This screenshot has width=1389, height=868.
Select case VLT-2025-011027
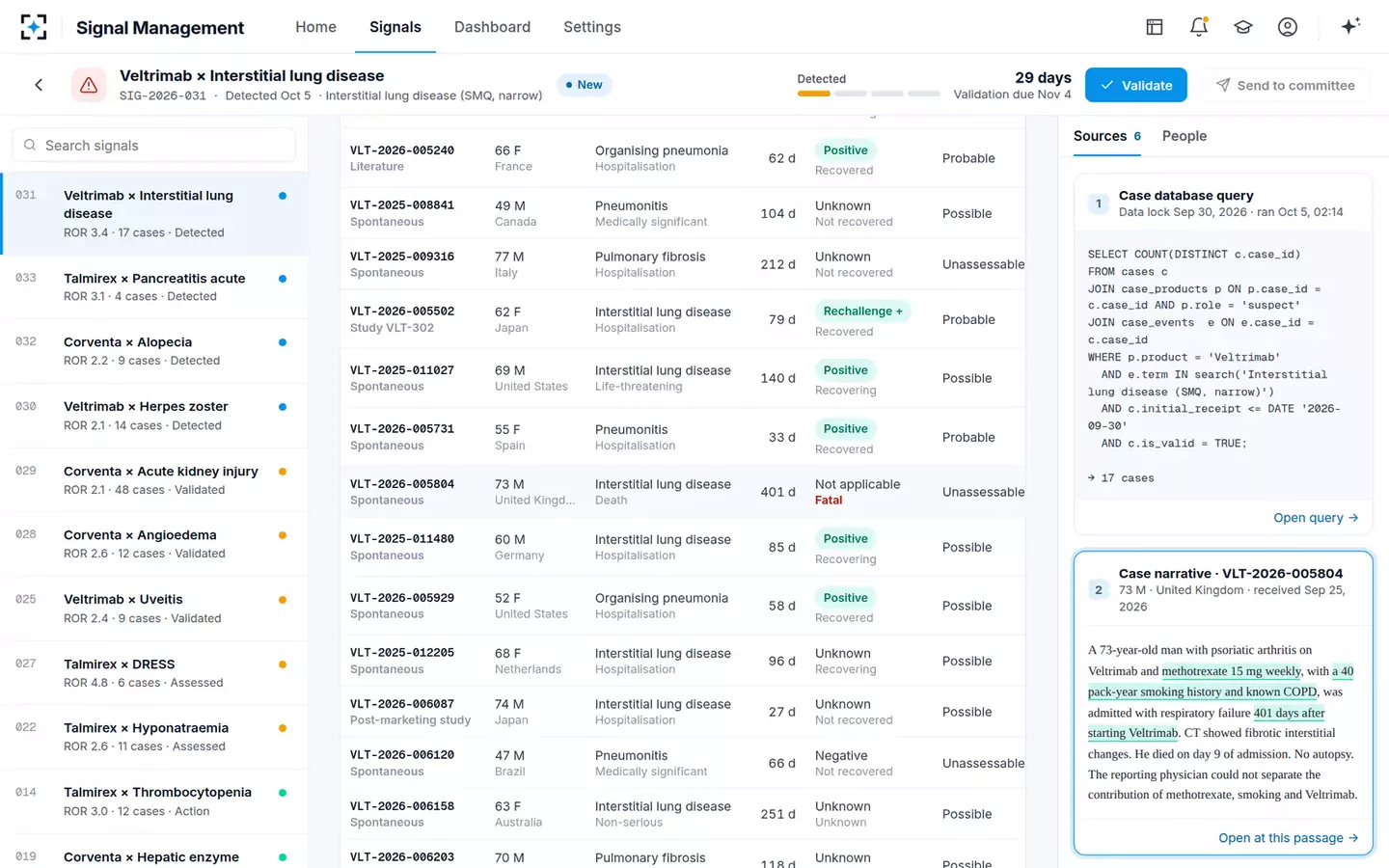click(x=402, y=370)
